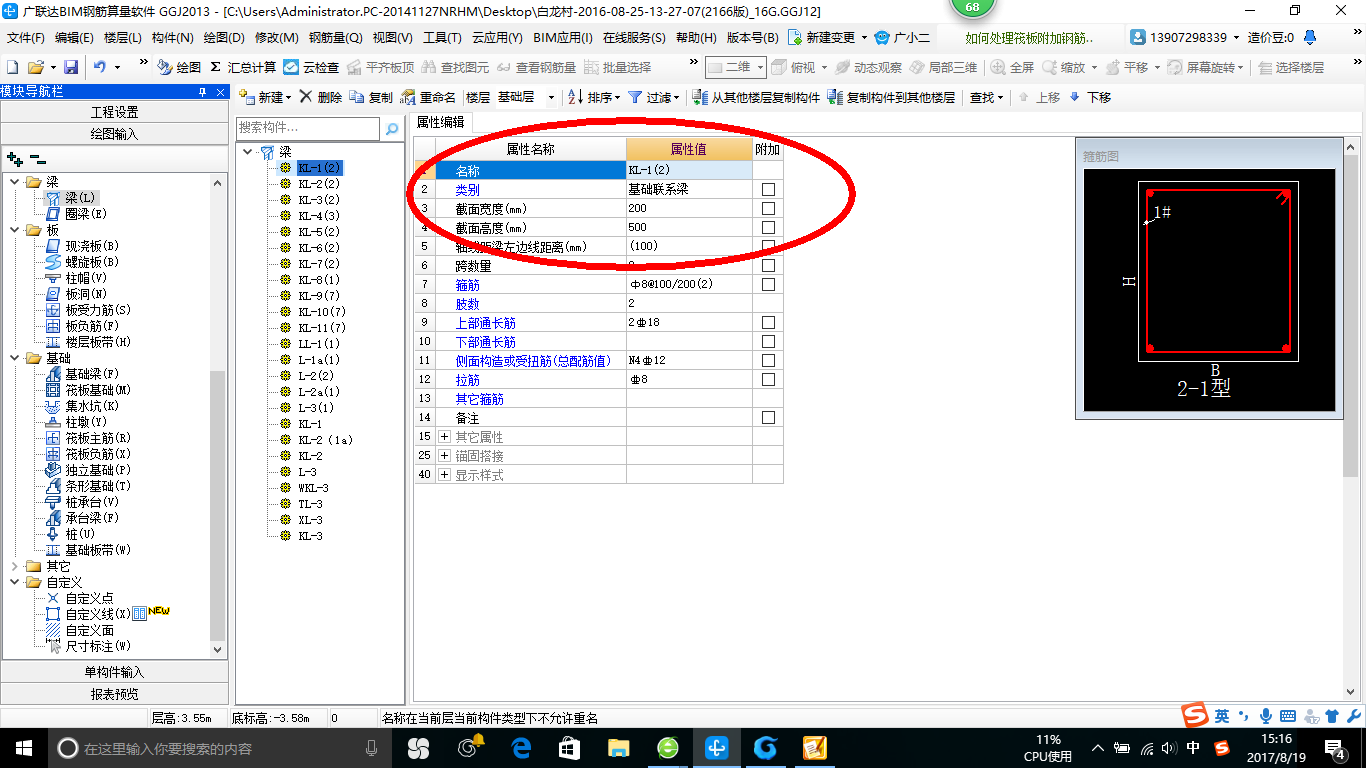Click 下移 move down arrow

pyautogui.click(x=1090, y=97)
